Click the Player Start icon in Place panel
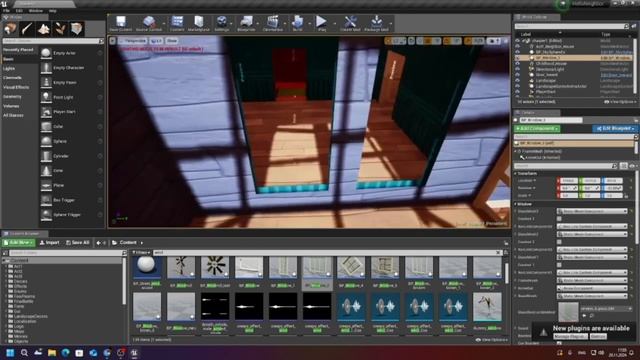640x360 pixels. click(46, 112)
